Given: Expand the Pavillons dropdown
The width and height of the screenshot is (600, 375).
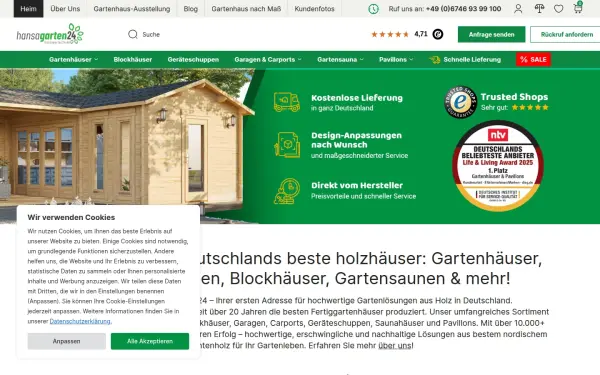Looking at the screenshot, I should click(396, 59).
